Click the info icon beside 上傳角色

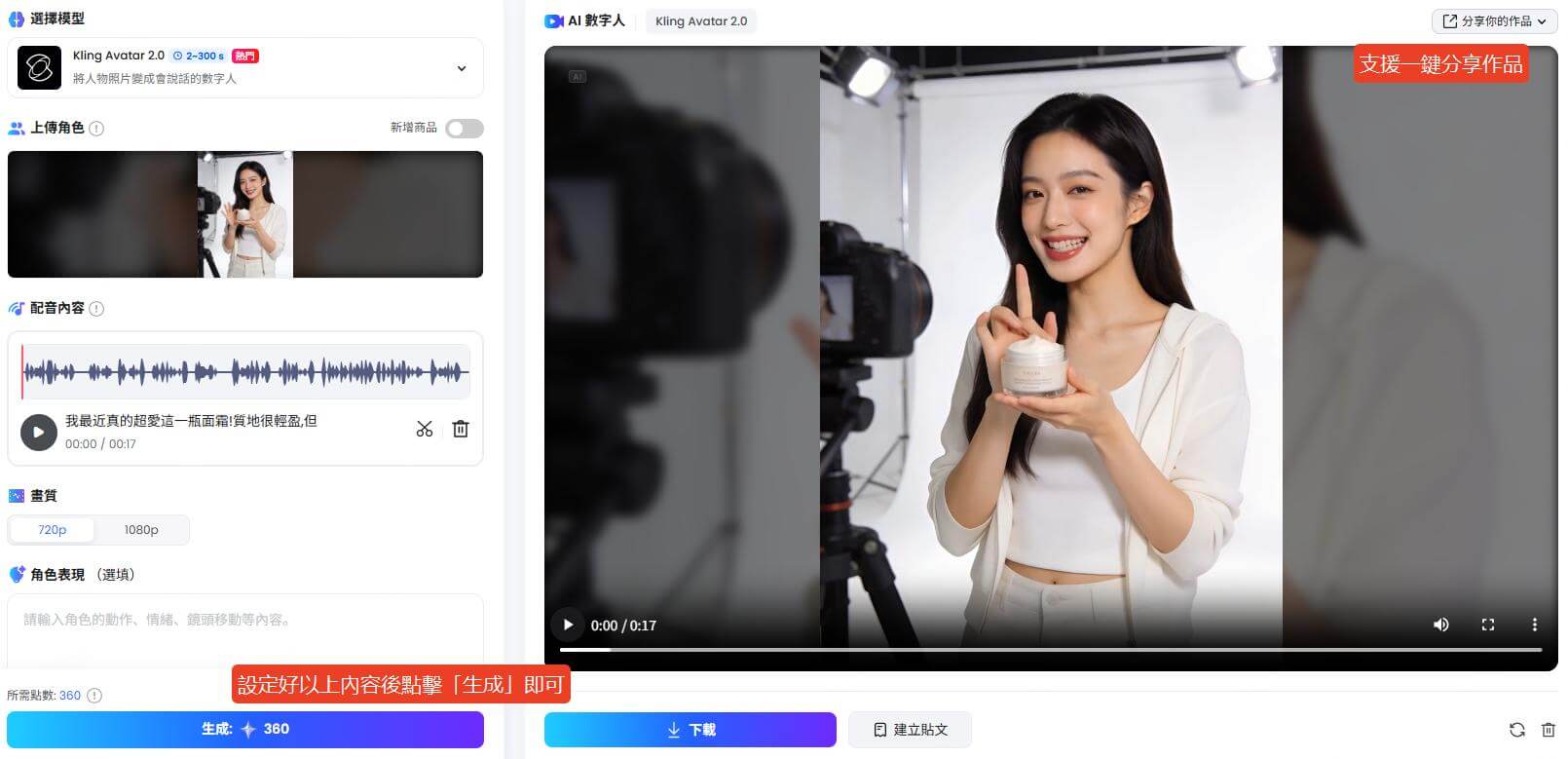96,128
